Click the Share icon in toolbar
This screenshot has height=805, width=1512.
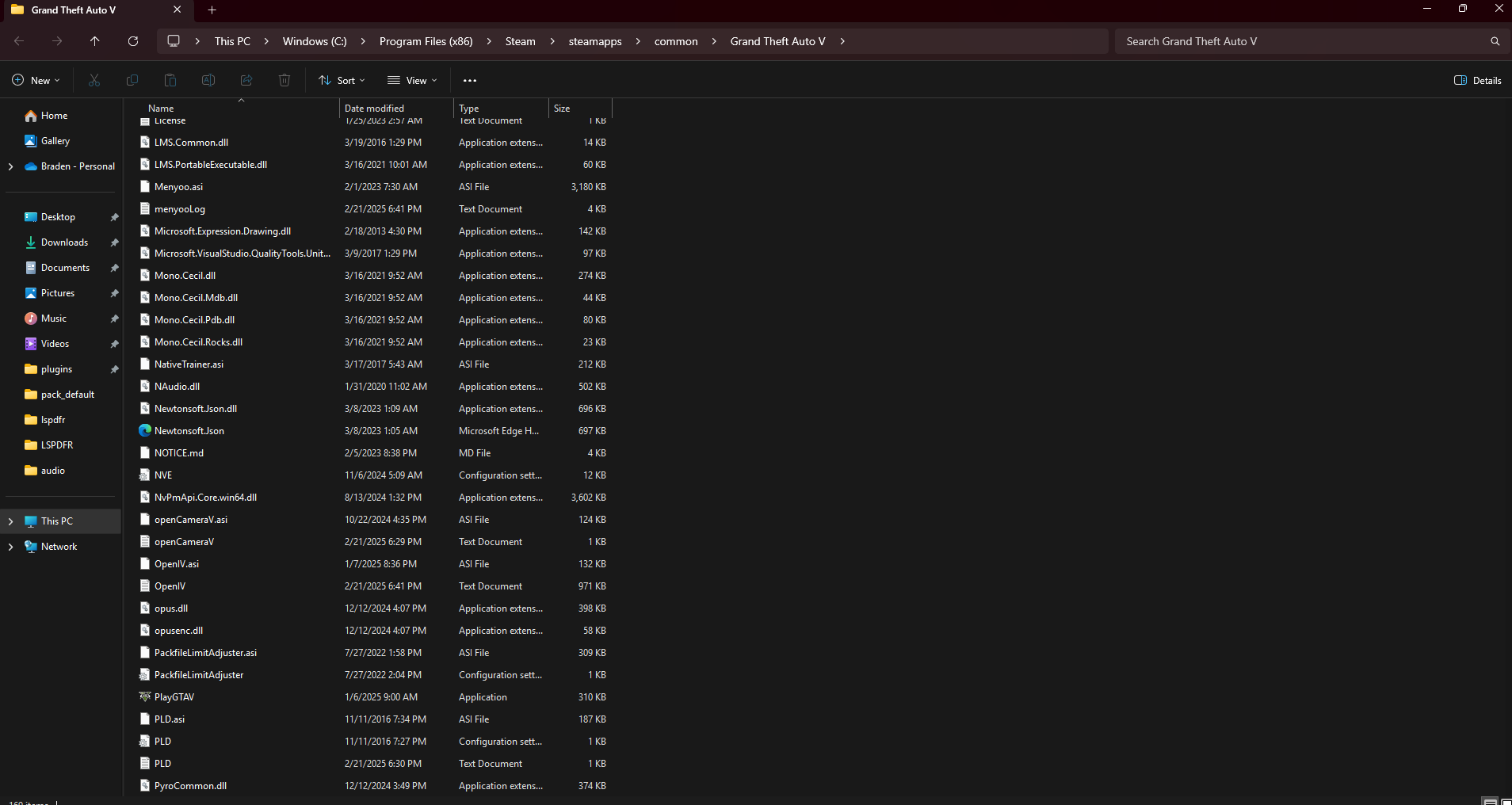[x=246, y=80]
